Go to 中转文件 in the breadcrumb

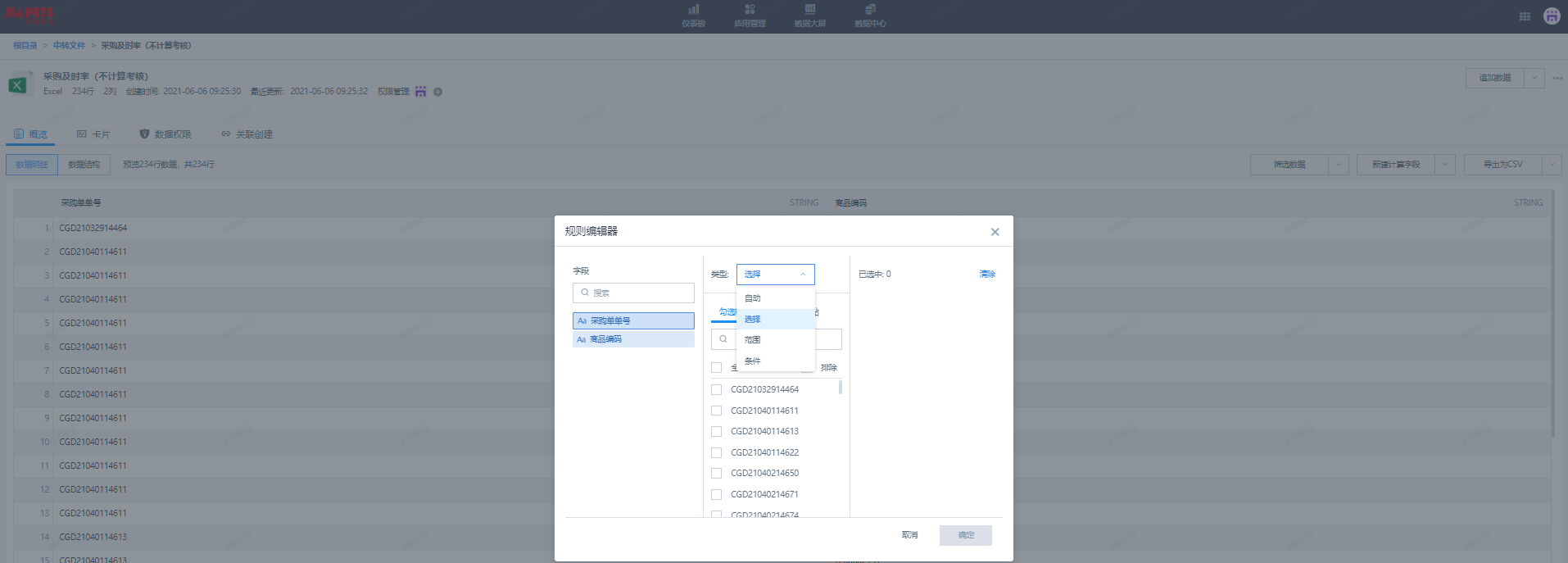(69, 46)
